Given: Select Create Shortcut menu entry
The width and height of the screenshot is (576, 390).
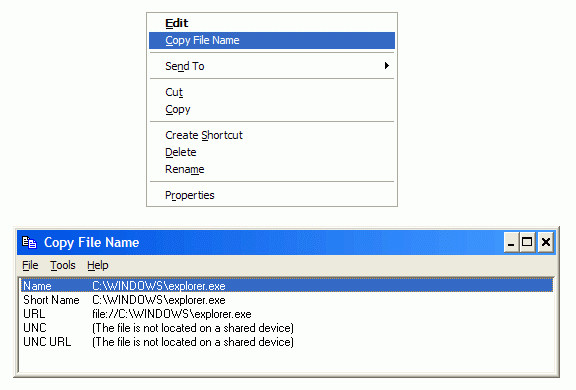Looking at the screenshot, I should 272,135.
